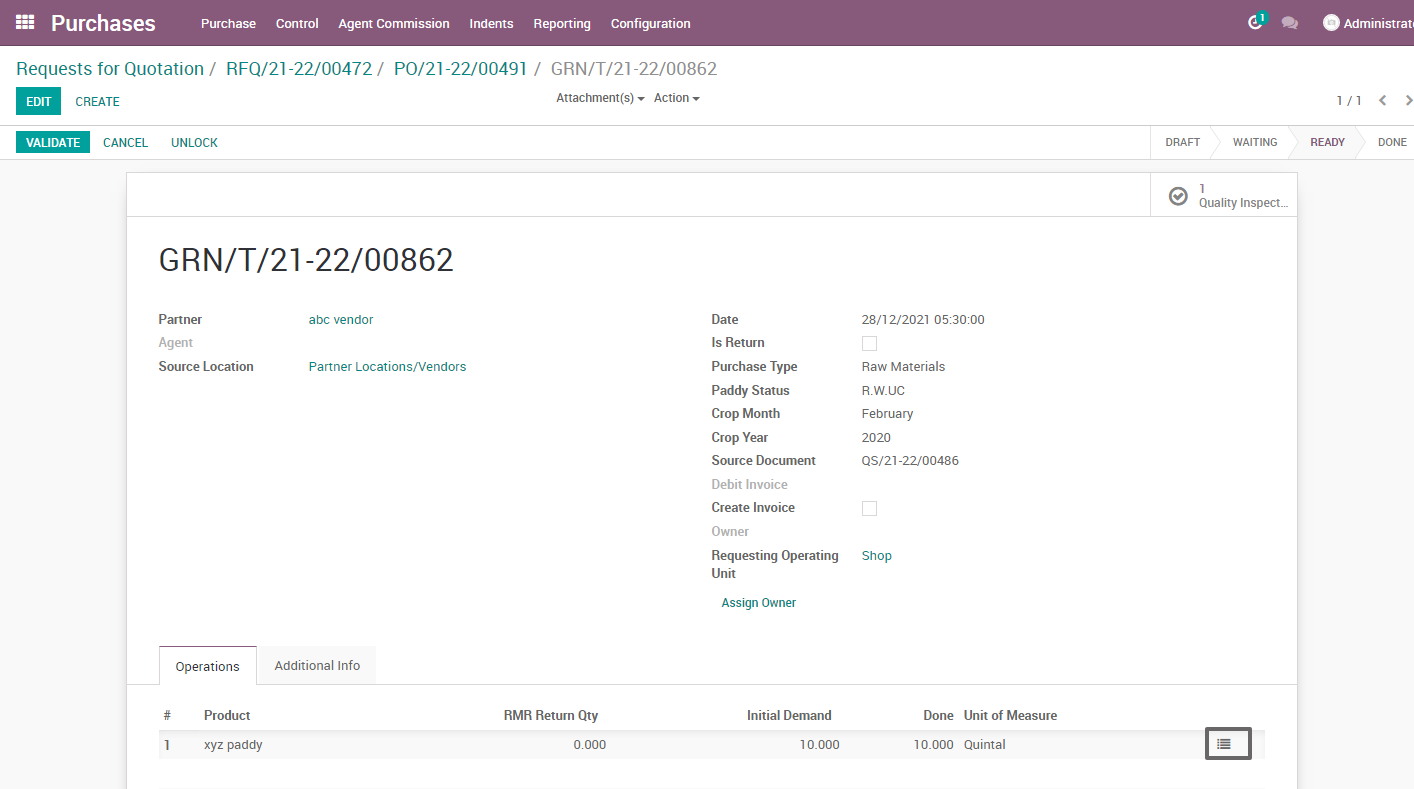The image size is (1414, 789).
Task: Click the next record arrow
Action: (1408, 100)
